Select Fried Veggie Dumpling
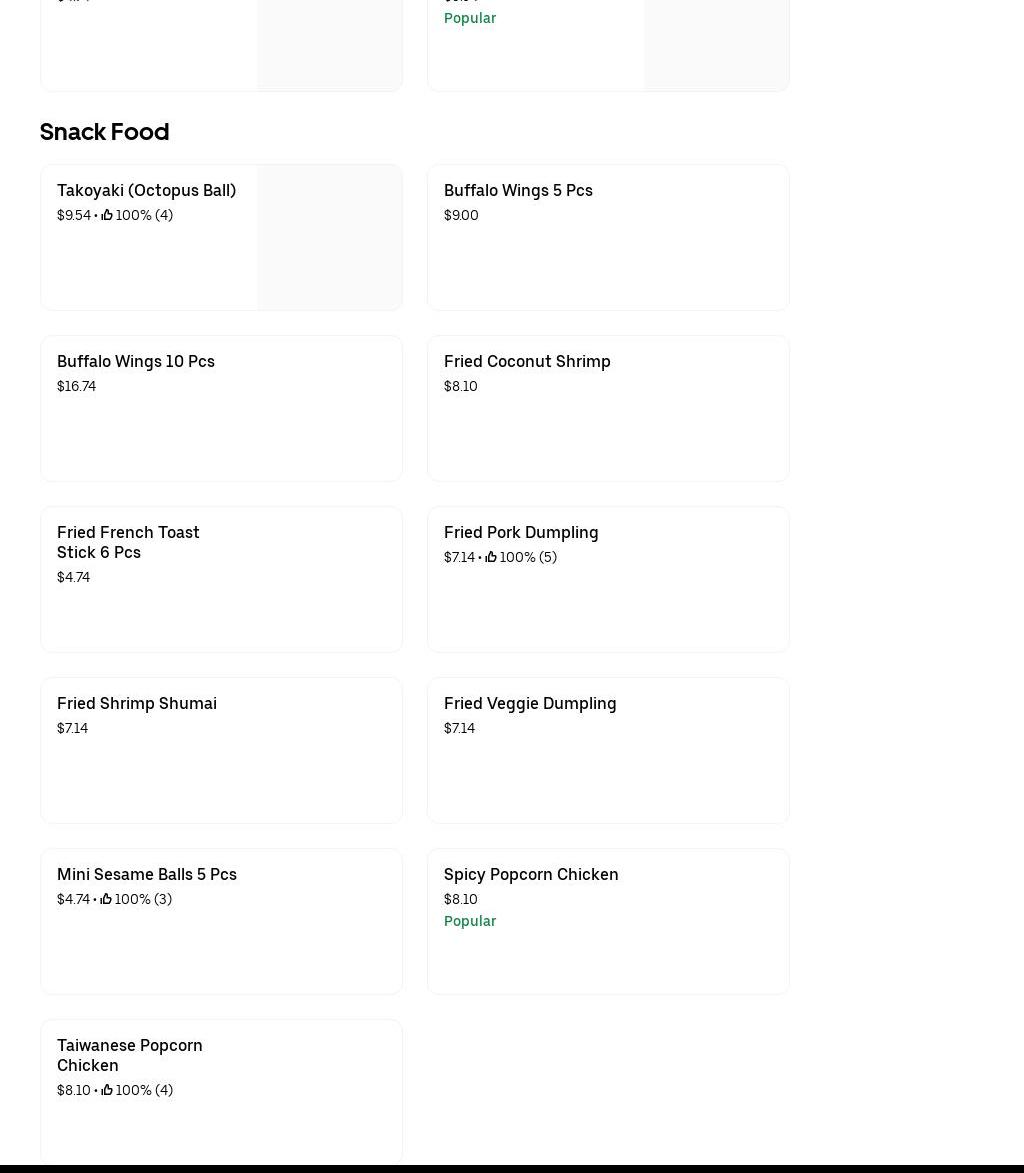This screenshot has width=1024, height=1173. pyautogui.click(x=530, y=703)
